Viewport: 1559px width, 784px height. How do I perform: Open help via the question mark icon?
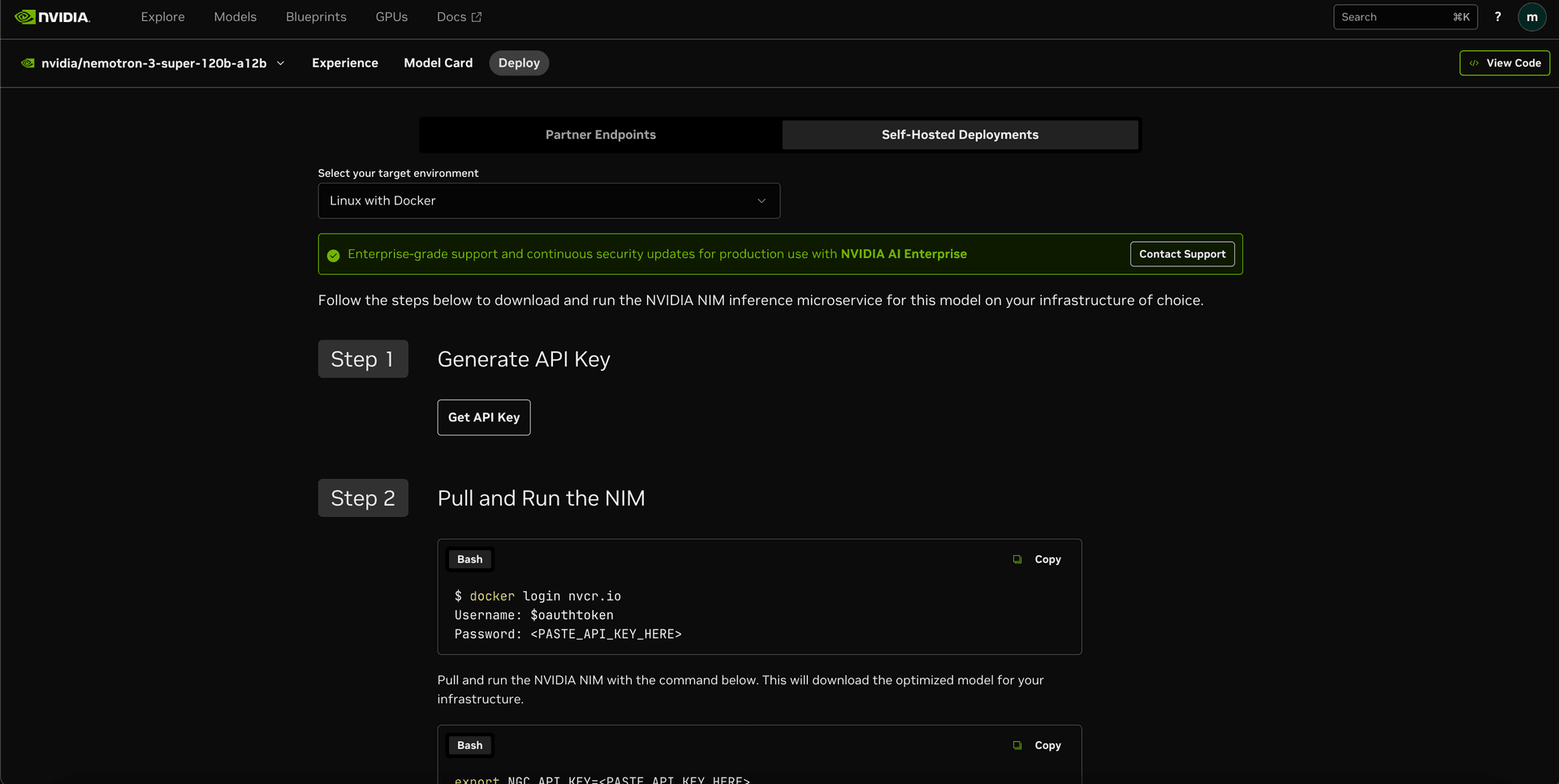point(1498,16)
